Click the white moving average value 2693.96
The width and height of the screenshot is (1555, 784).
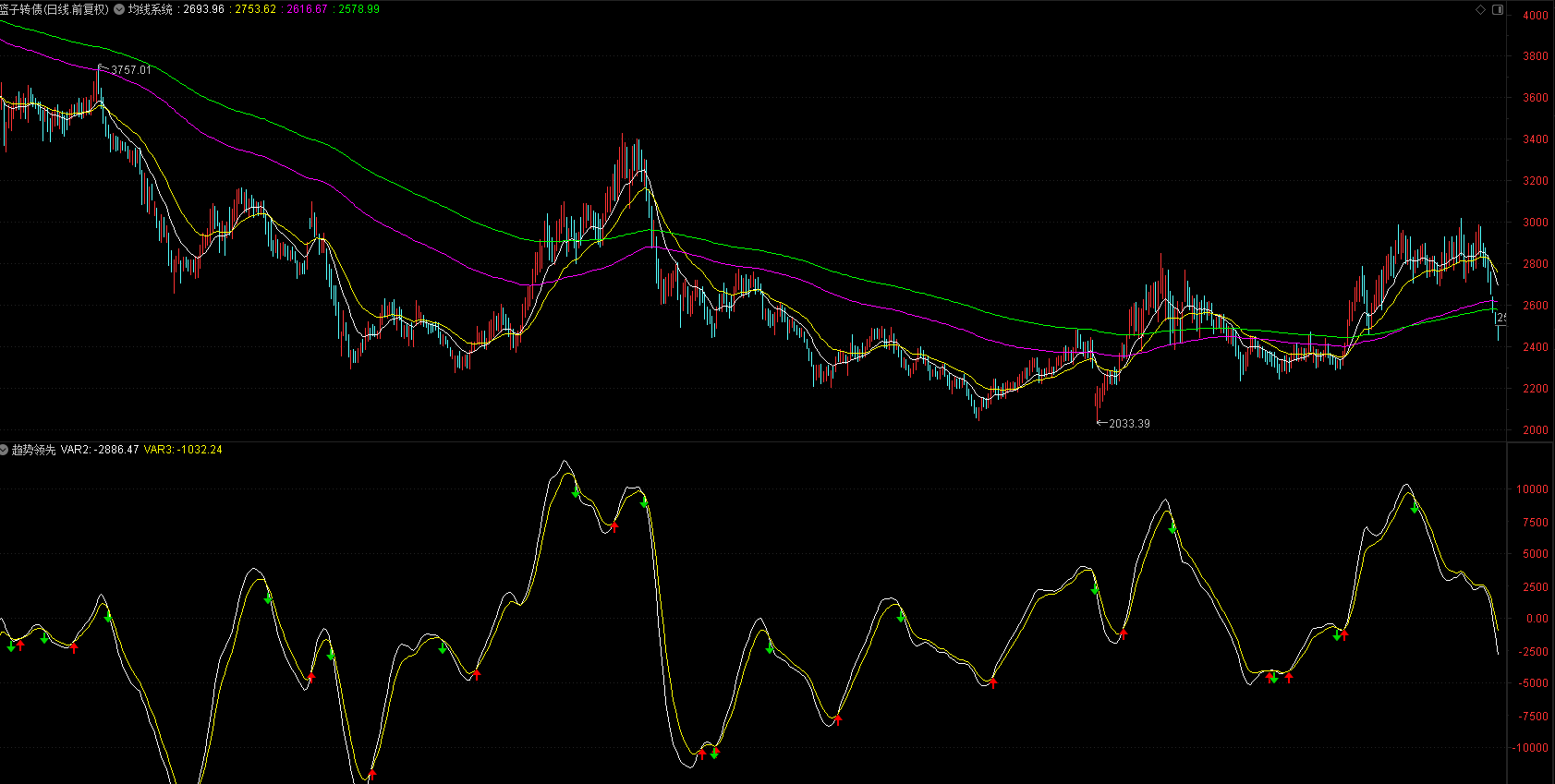(x=204, y=9)
